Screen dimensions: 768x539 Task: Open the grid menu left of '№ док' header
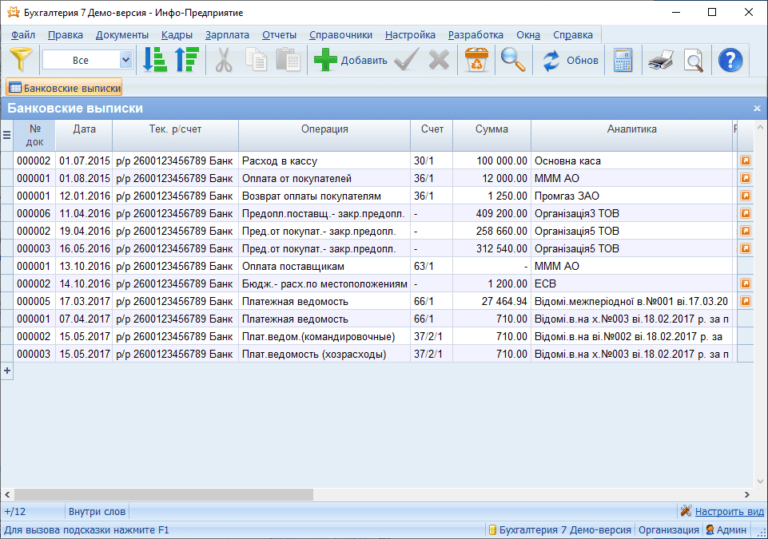pyautogui.click(x=6, y=135)
